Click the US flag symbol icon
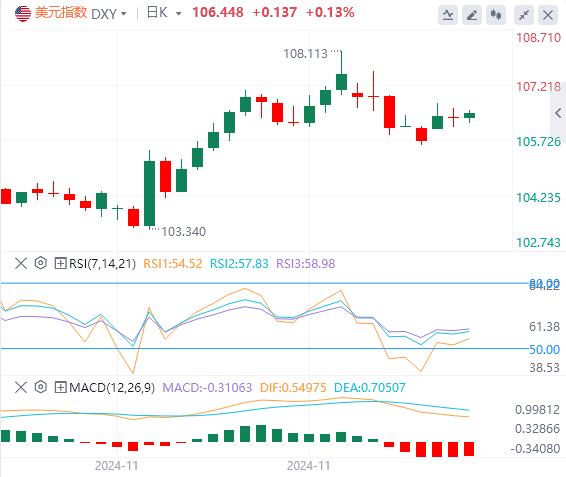566x477 pixels. coord(23,14)
